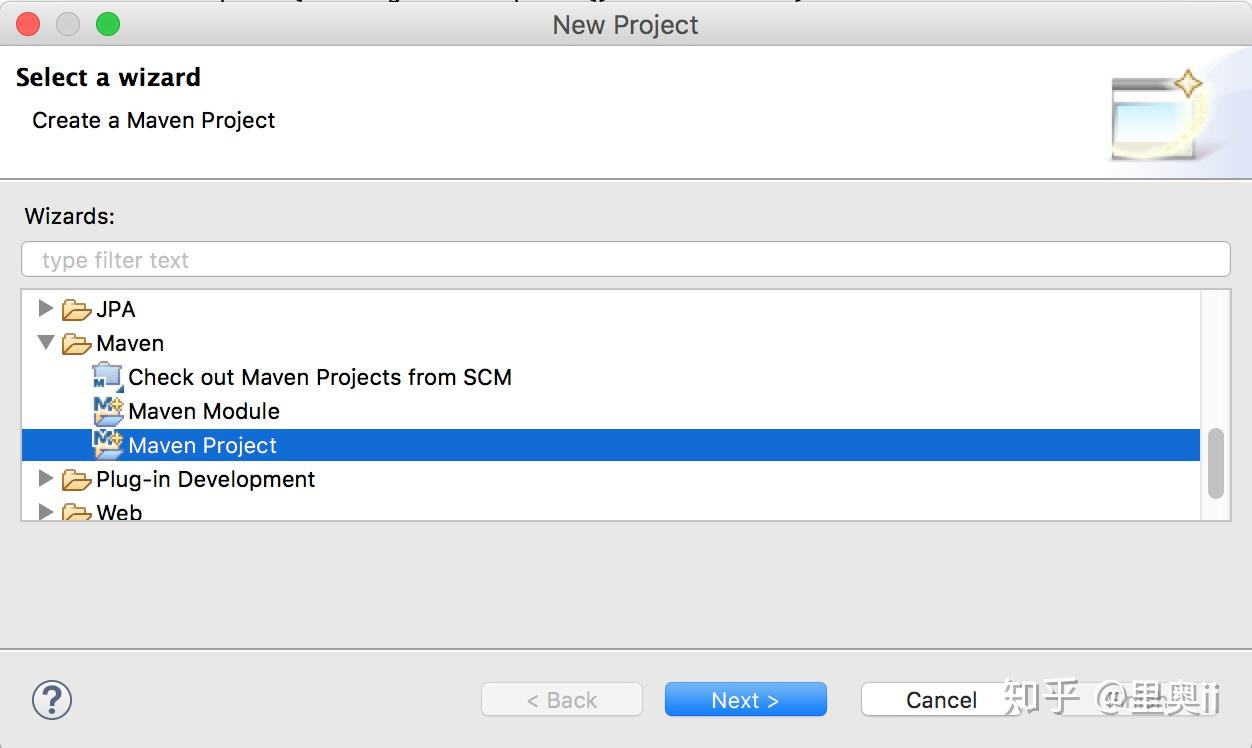Select Maven Module in the wizard list
The height and width of the screenshot is (748, 1252).
point(204,411)
